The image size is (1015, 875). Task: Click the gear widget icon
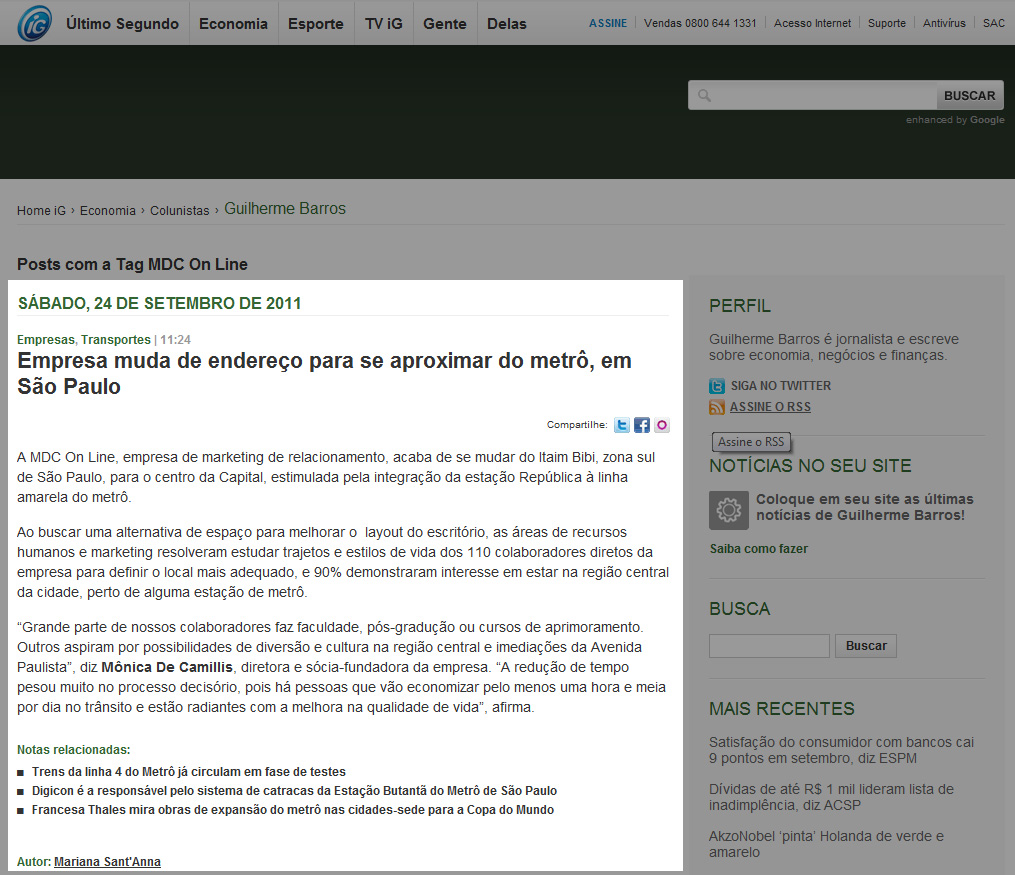[x=729, y=510]
